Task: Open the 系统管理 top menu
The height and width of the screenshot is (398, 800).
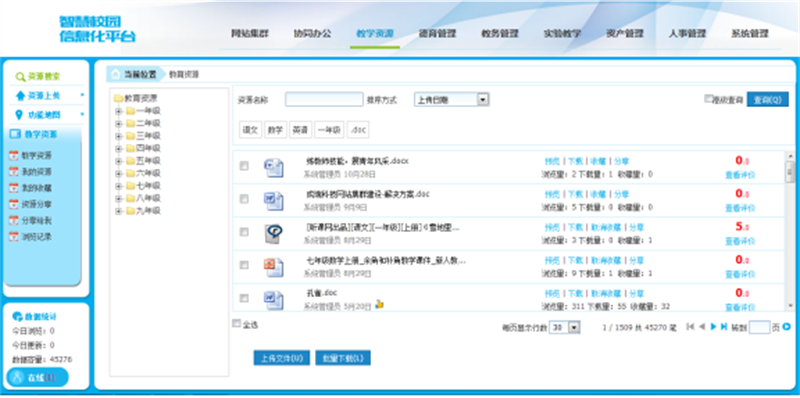Action: coord(750,34)
